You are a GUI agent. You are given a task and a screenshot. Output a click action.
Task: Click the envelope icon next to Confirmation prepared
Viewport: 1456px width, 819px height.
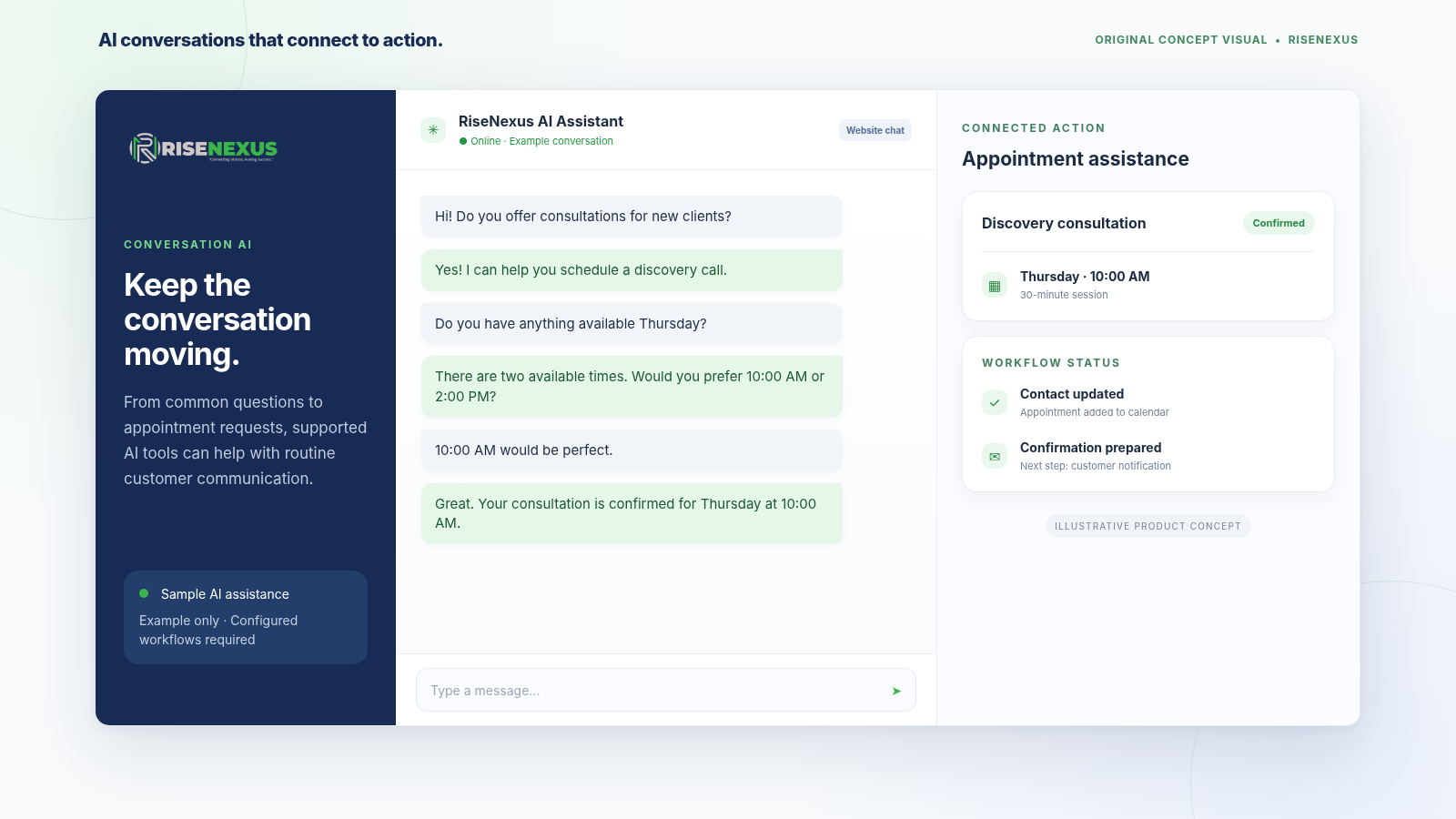[x=995, y=456]
